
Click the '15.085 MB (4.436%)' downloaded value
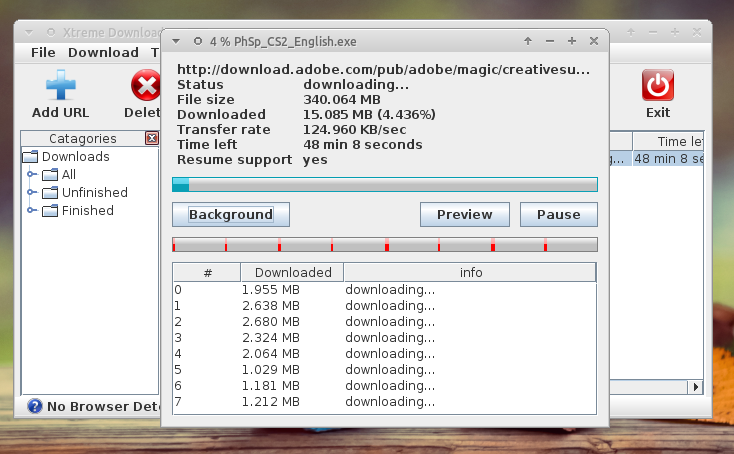(369, 115)
